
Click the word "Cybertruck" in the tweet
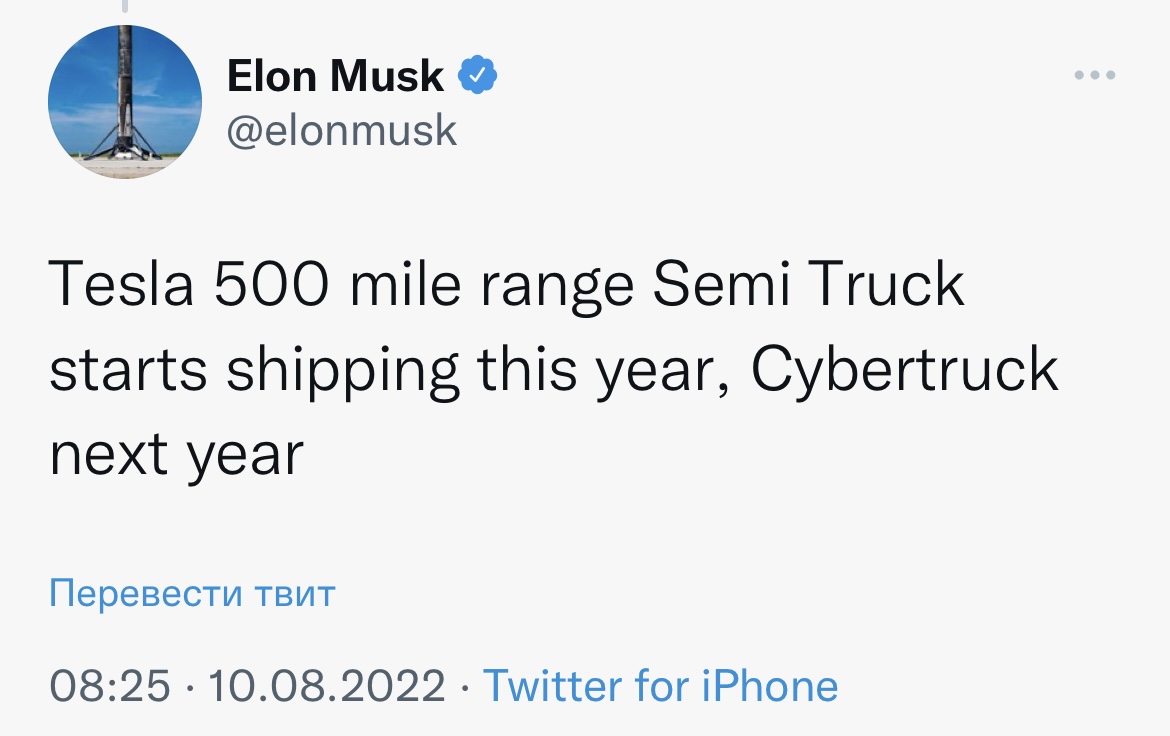tap(904, 371)
